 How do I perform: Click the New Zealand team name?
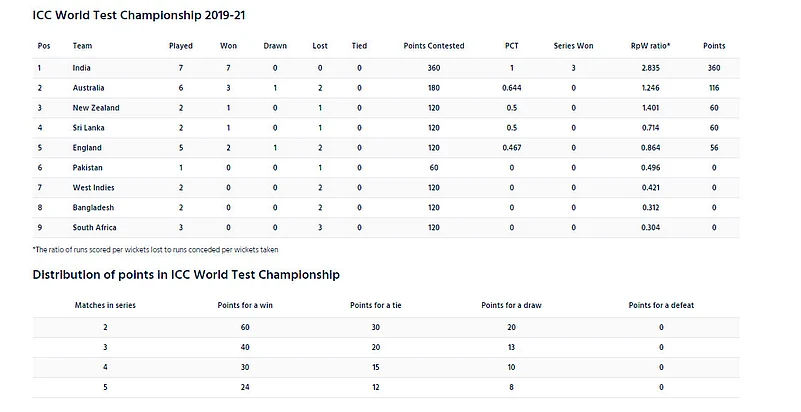pos(96,108)
